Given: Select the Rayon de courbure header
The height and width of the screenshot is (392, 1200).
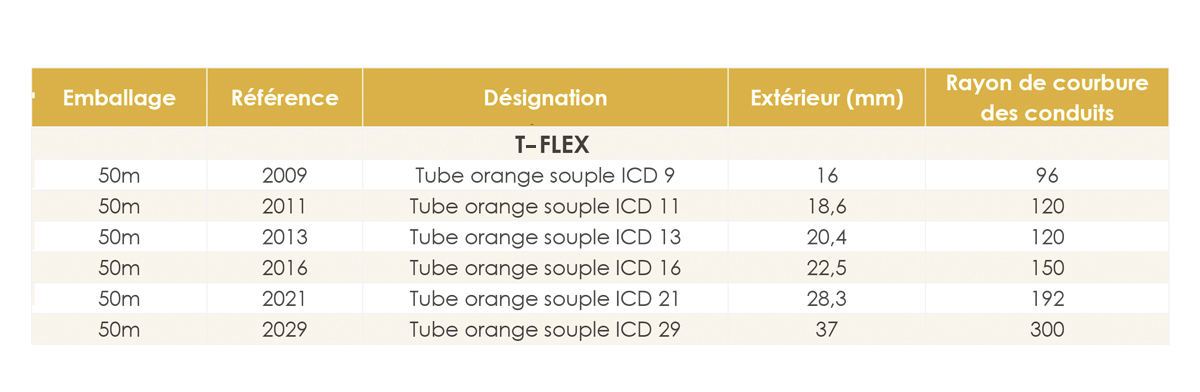Looking at the screenshot, I should point(1047,98).
